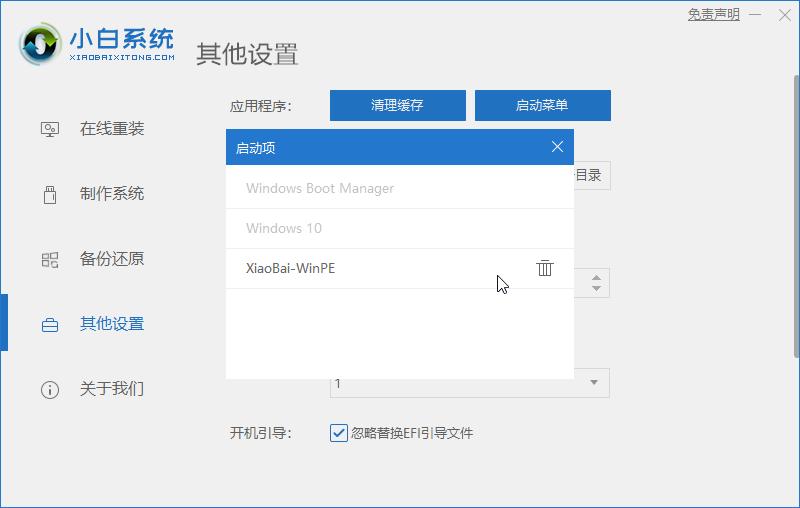Close the 小白系统 window
The image size is (800, 508).
pyautogui.click(x=785, y=15)
